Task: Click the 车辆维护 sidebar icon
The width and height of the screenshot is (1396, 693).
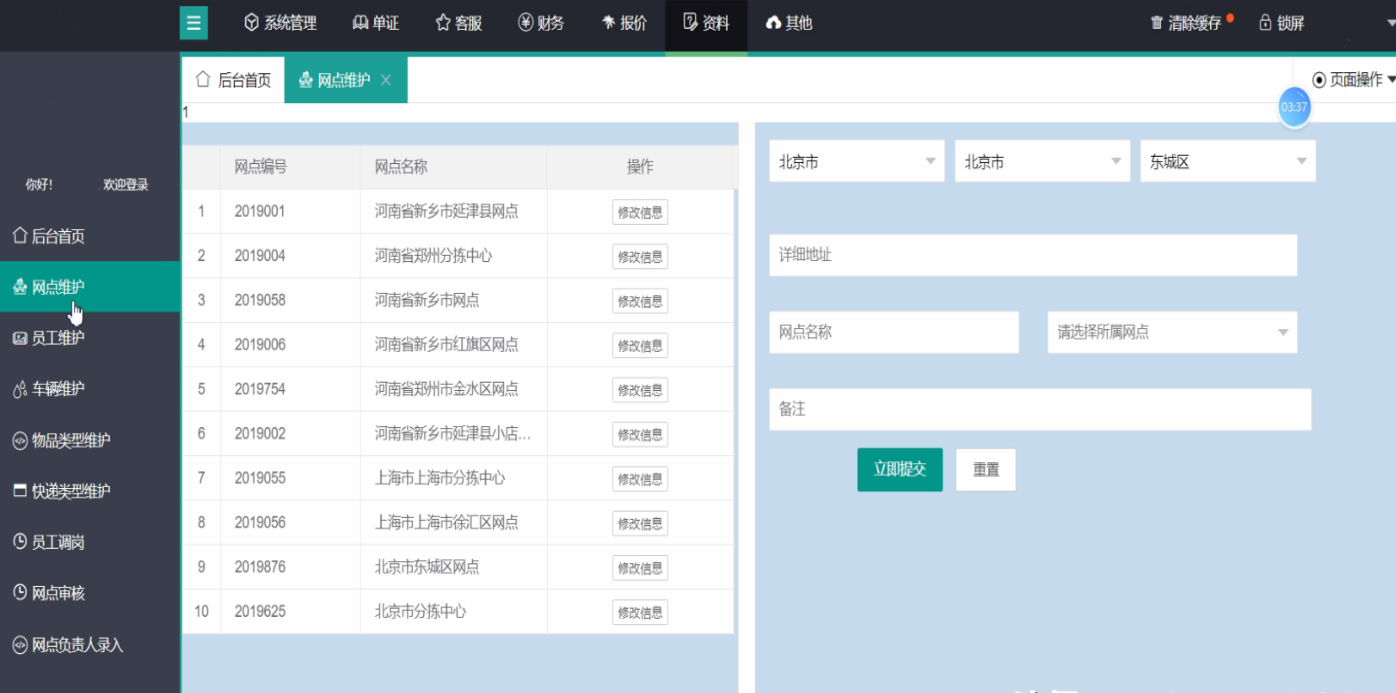Action: (19, 389)
